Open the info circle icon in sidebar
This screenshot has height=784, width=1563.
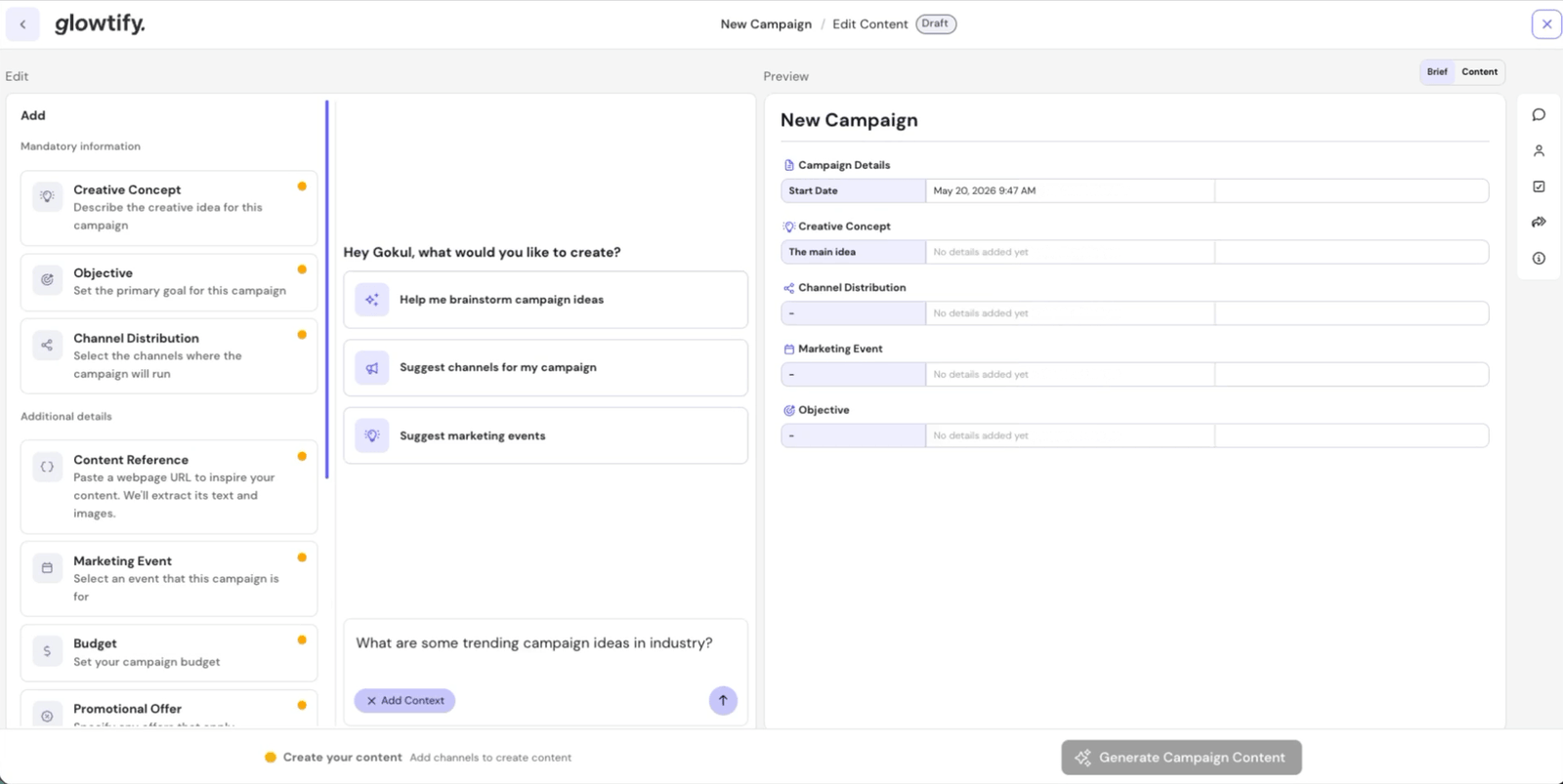click(1539, 259)
